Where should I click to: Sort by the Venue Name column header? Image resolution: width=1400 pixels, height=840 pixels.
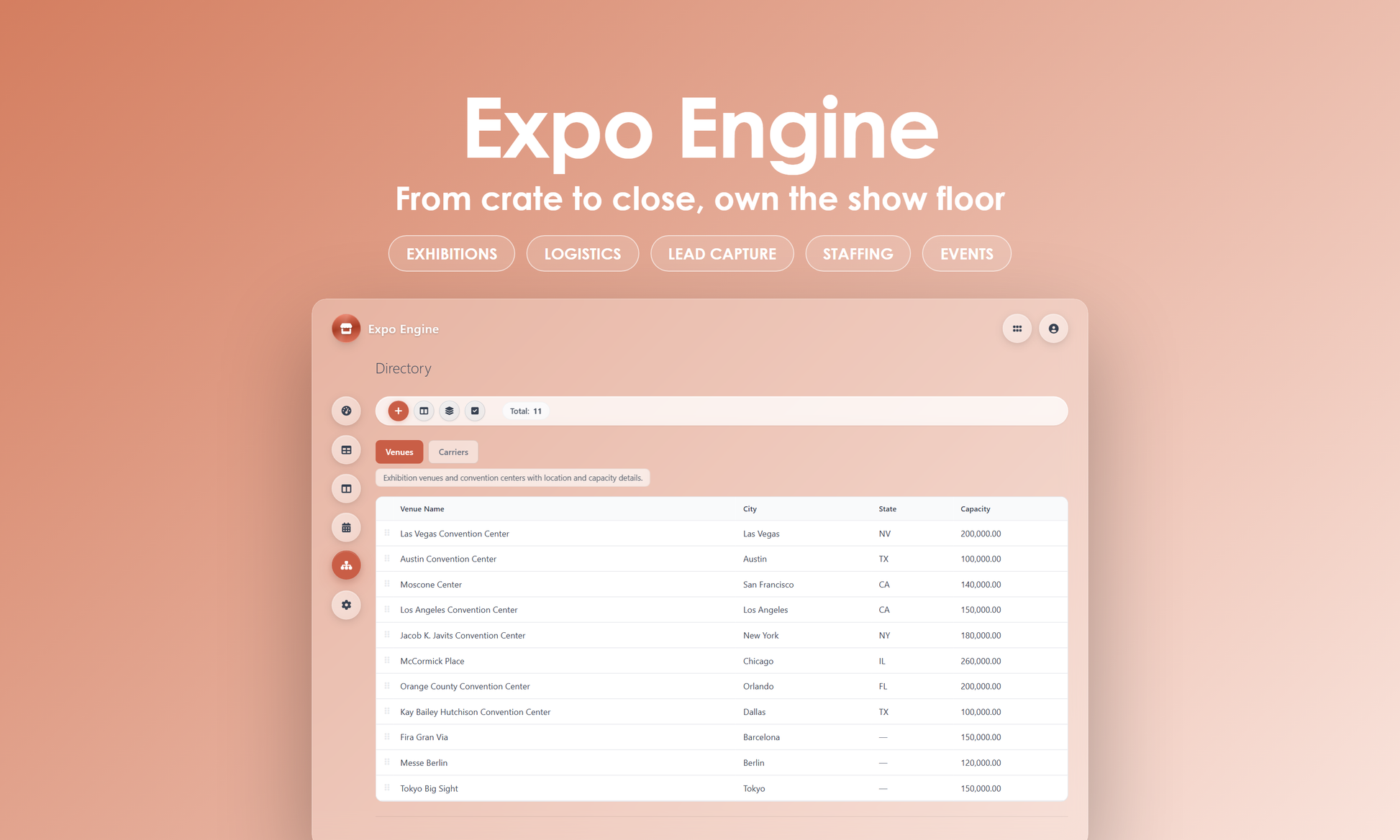pos(422,509)
